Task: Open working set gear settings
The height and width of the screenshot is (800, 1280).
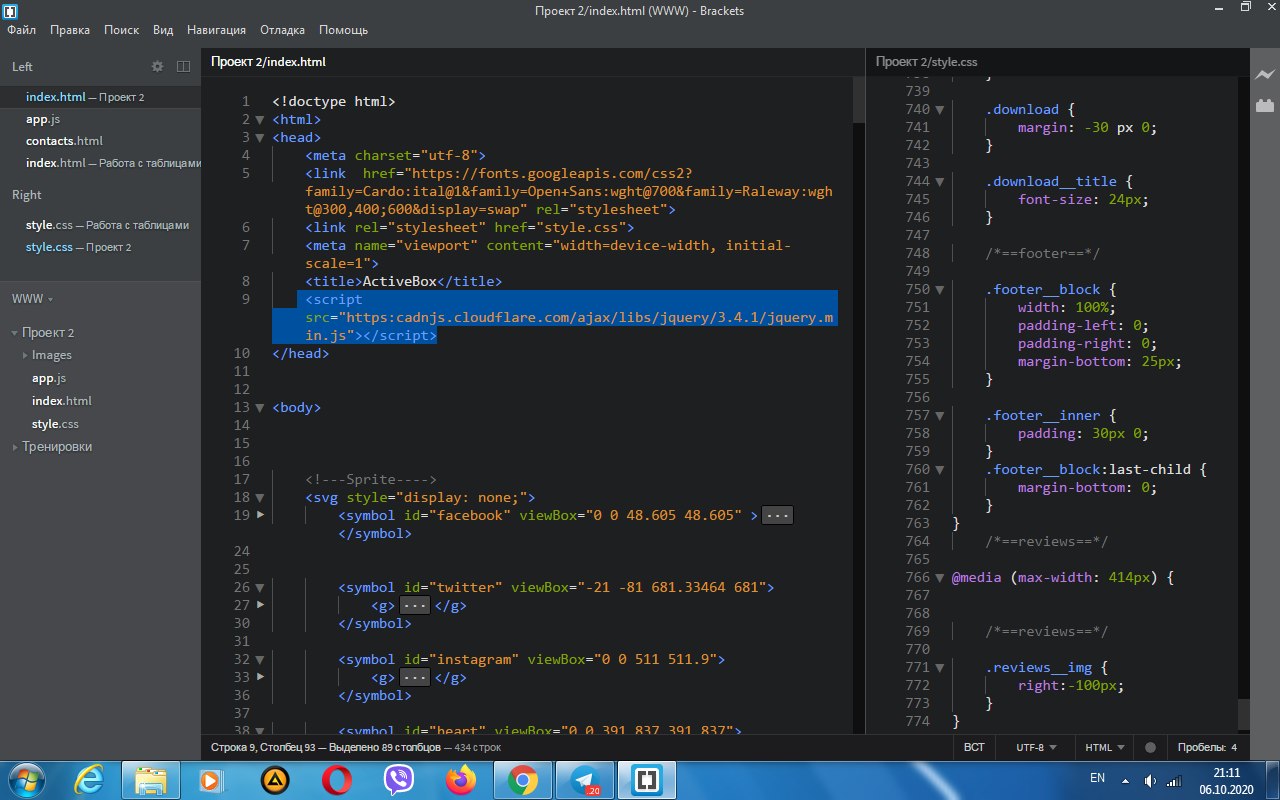Action: 157,66
